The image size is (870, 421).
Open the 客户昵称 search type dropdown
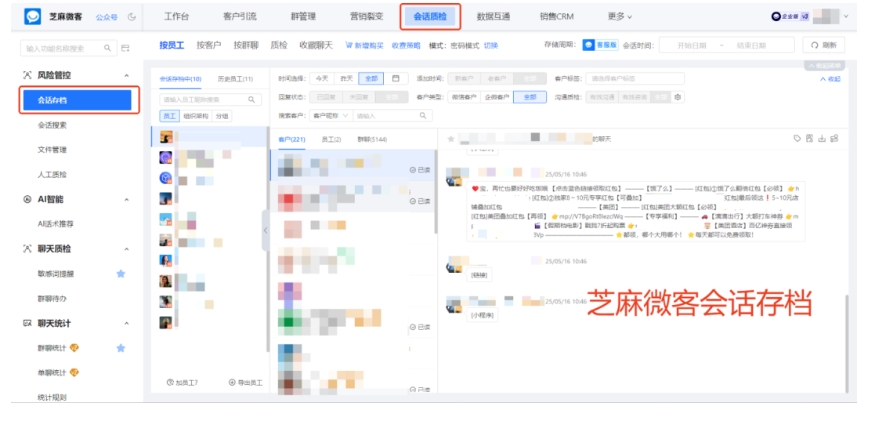tap(331, 115)
